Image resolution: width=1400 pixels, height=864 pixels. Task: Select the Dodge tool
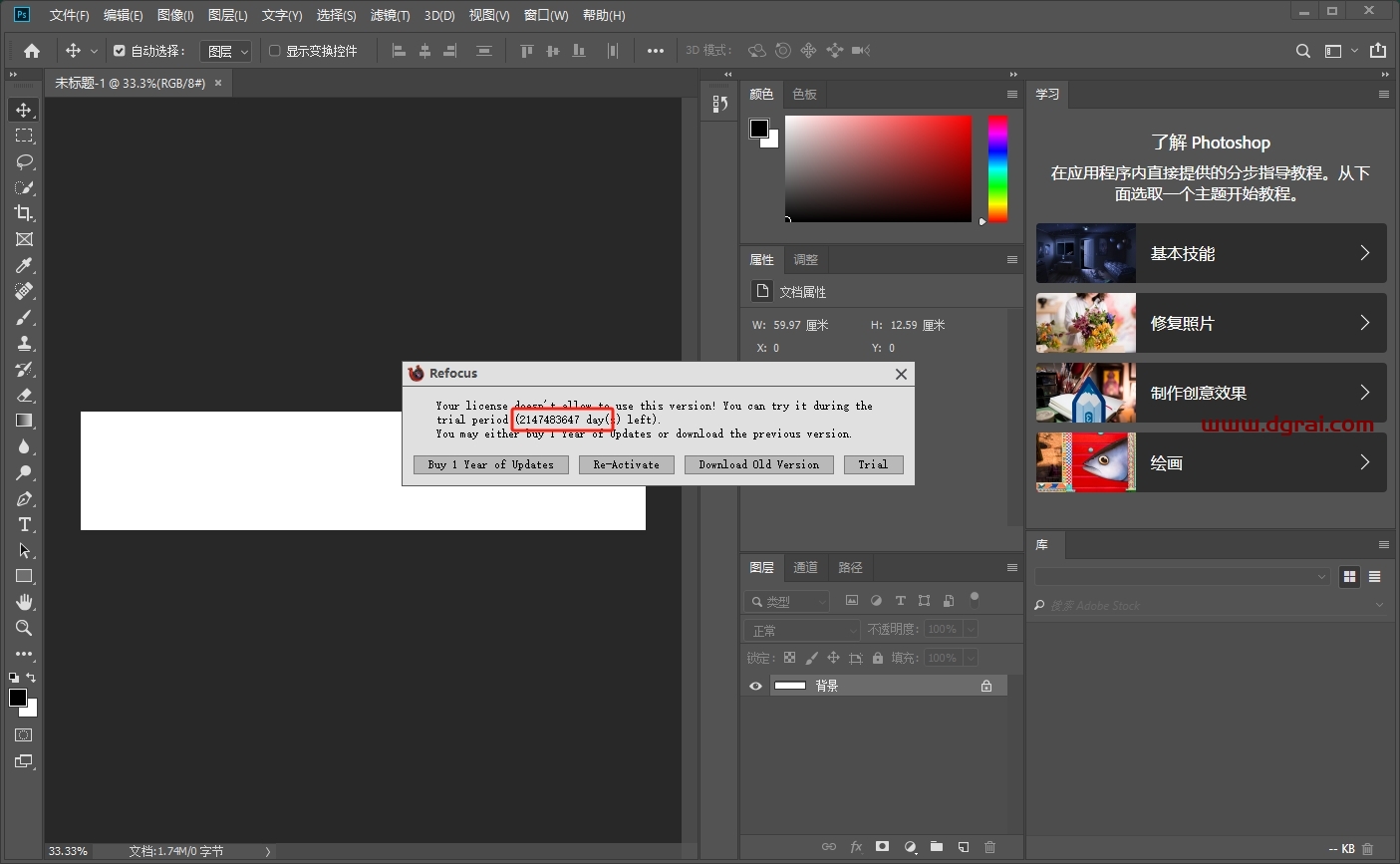(x=24, y=472)
